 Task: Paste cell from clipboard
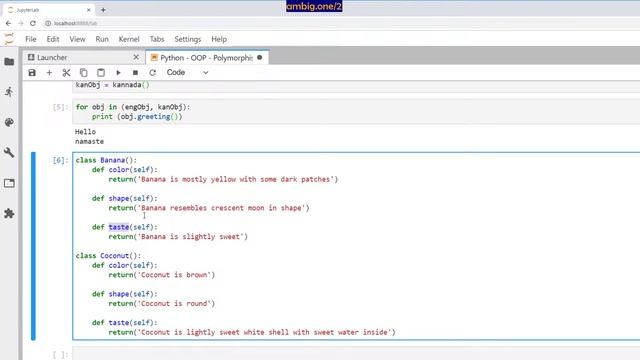click(101, 73)
